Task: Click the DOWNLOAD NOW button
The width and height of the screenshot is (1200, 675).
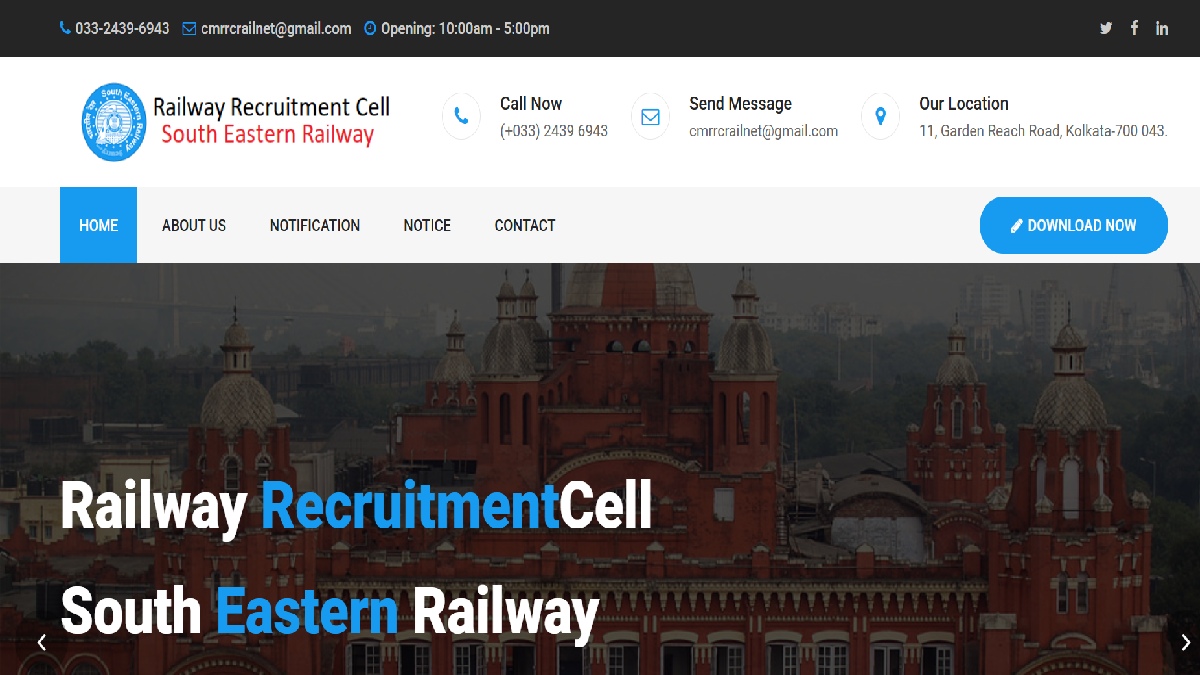Action: pos(1074,225)
